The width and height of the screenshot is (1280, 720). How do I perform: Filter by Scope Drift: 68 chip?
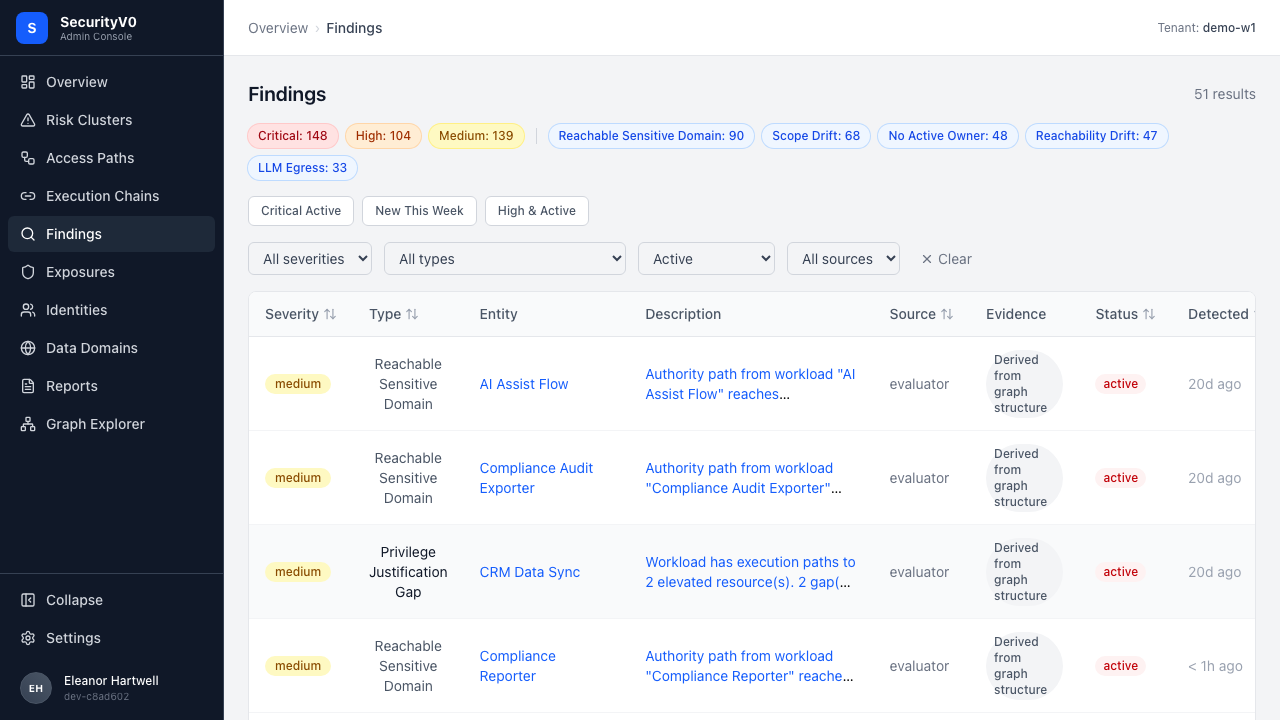[816, 136]
